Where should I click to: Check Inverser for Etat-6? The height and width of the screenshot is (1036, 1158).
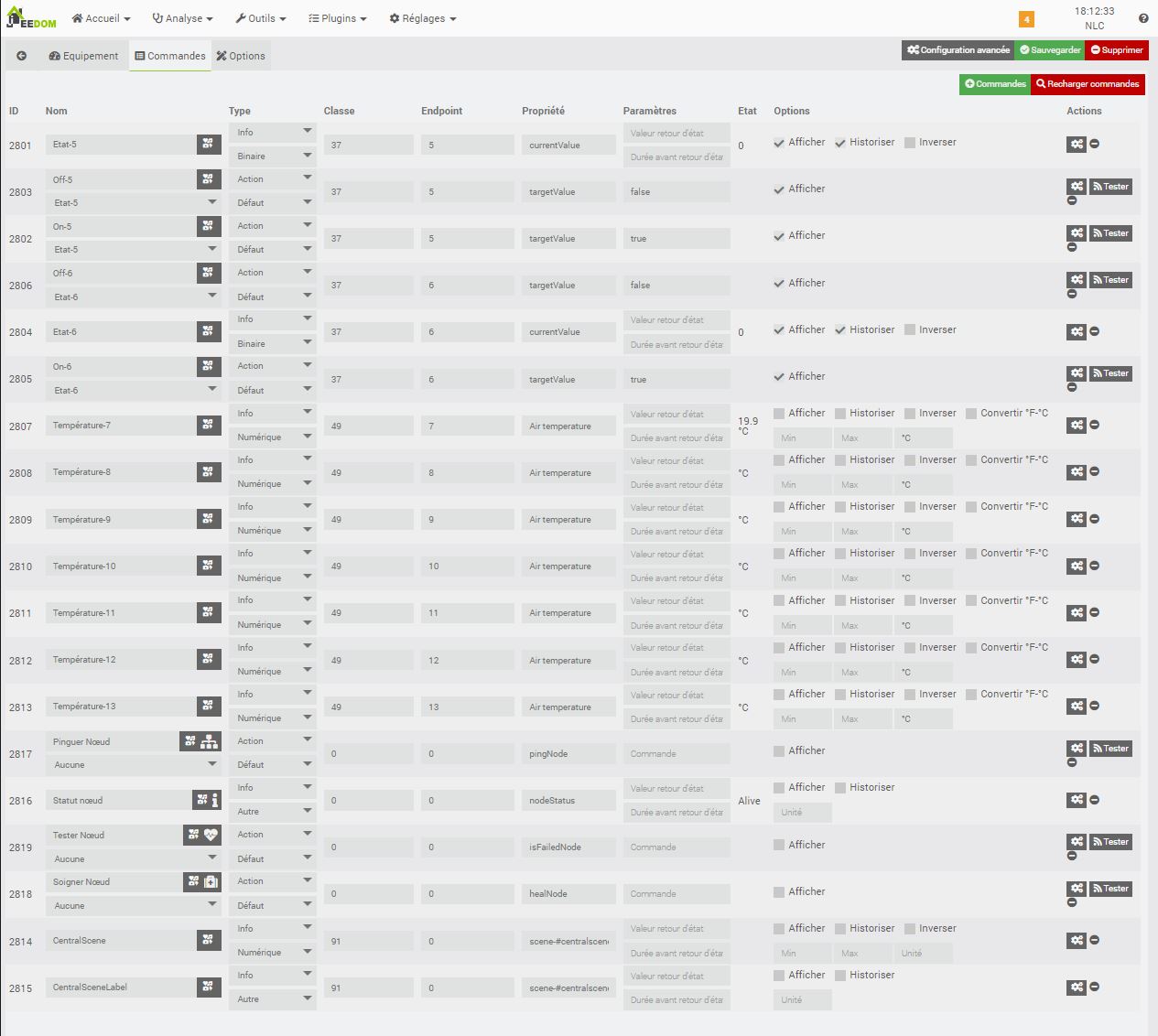[x=910, y=329]
